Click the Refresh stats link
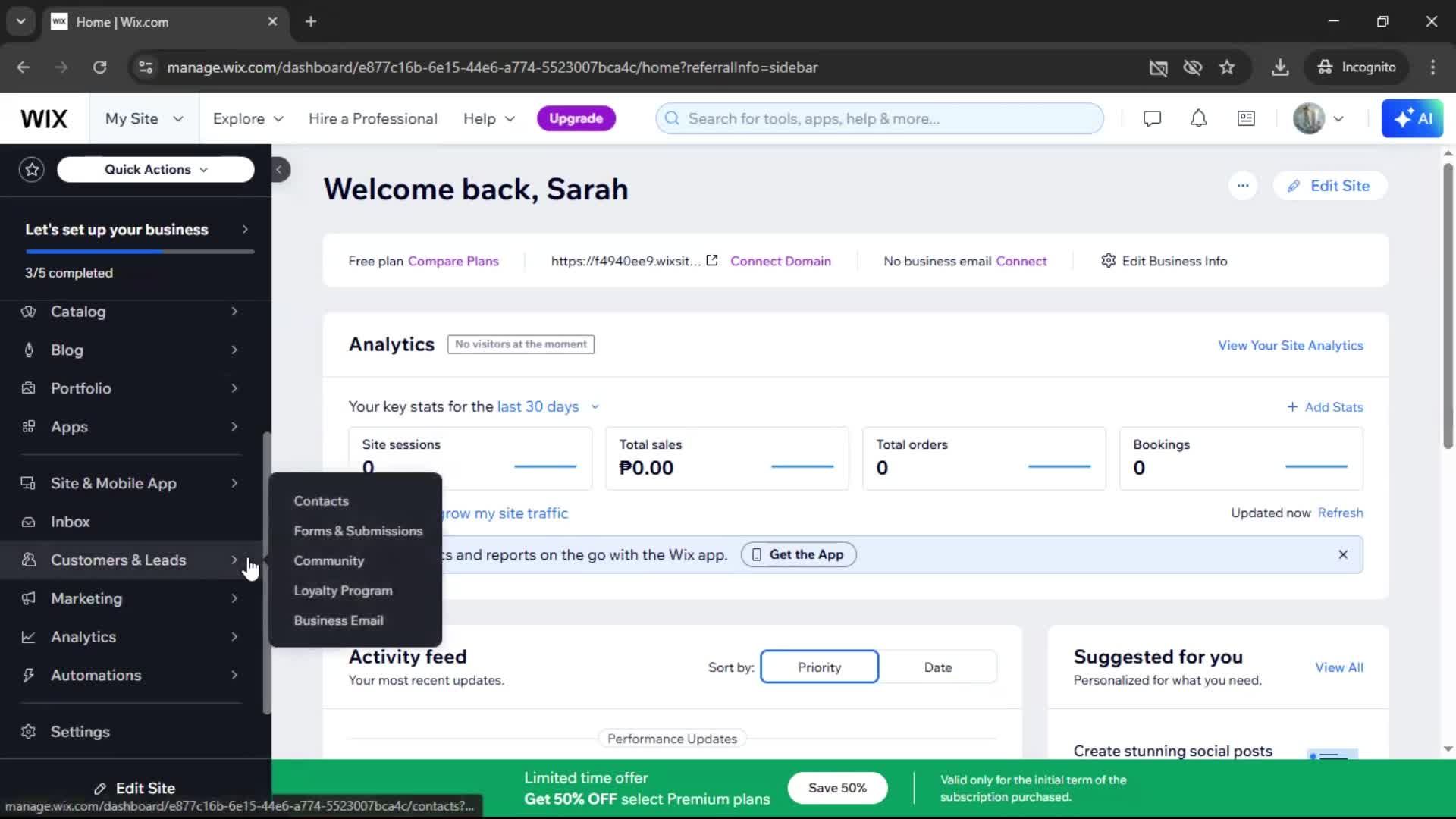Screen dimensions: 1456x819 [1340, 513]
